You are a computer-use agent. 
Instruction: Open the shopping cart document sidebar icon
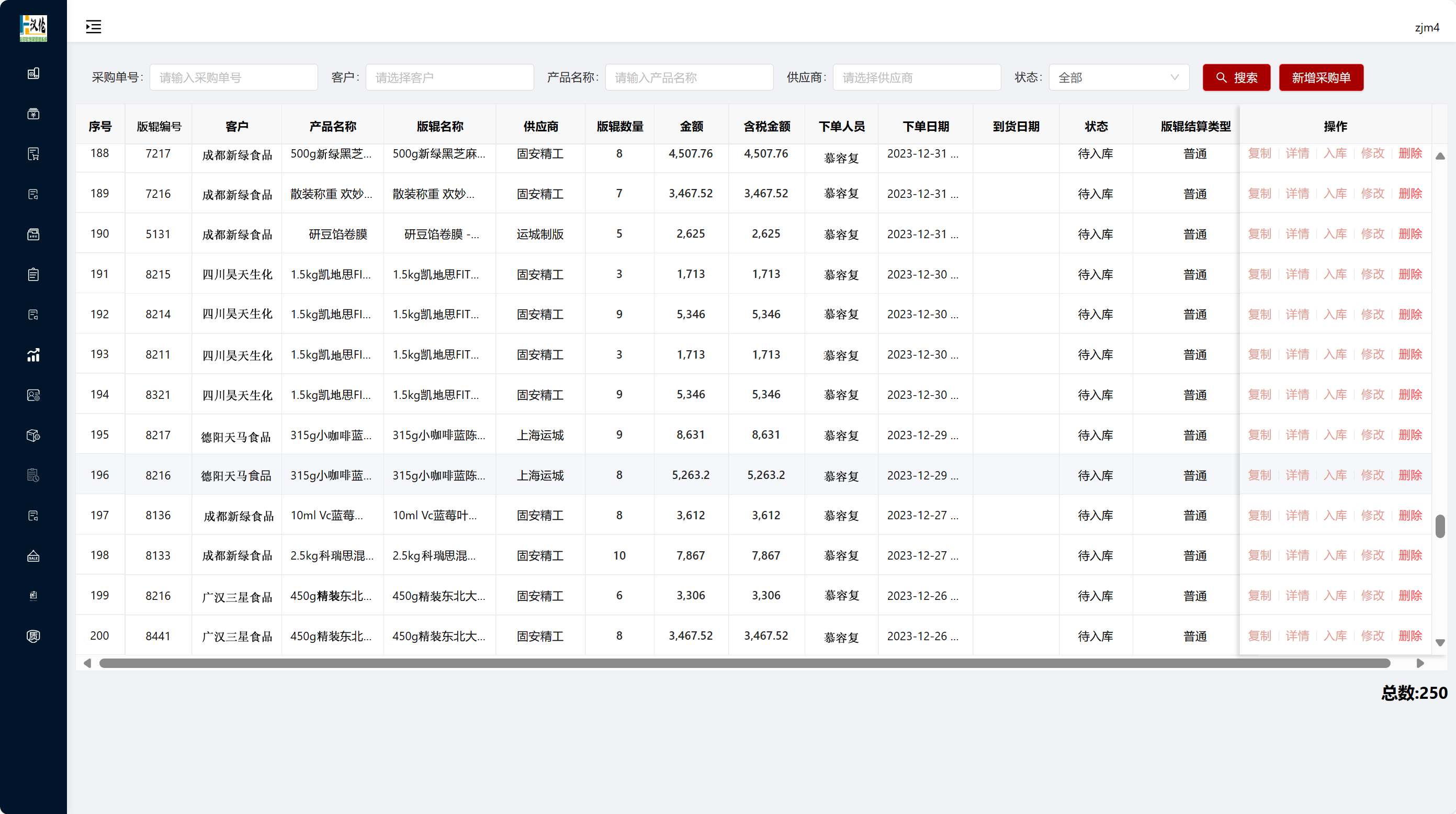click(33, 154)
